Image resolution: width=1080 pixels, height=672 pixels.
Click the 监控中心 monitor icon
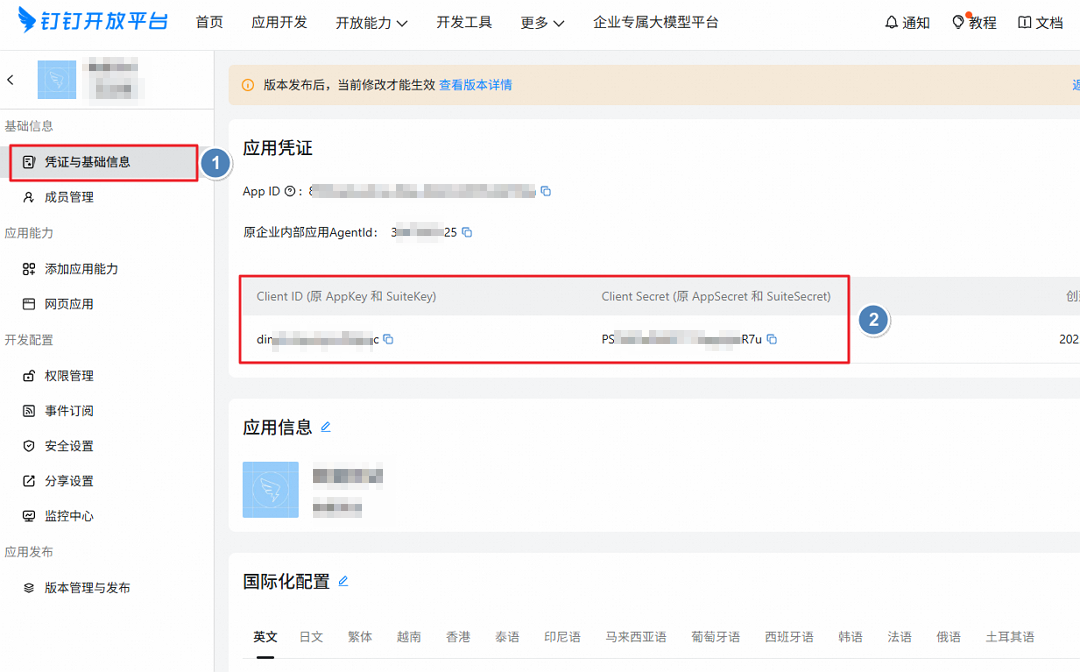pos(29,516)
